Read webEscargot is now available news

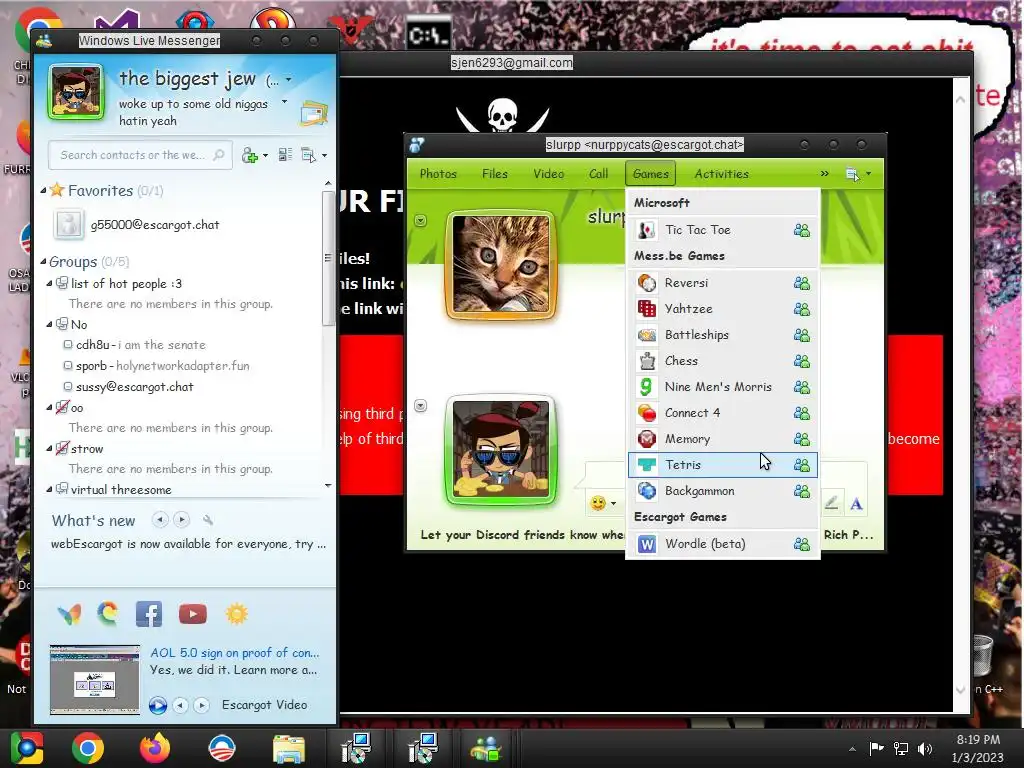[188, 544]
